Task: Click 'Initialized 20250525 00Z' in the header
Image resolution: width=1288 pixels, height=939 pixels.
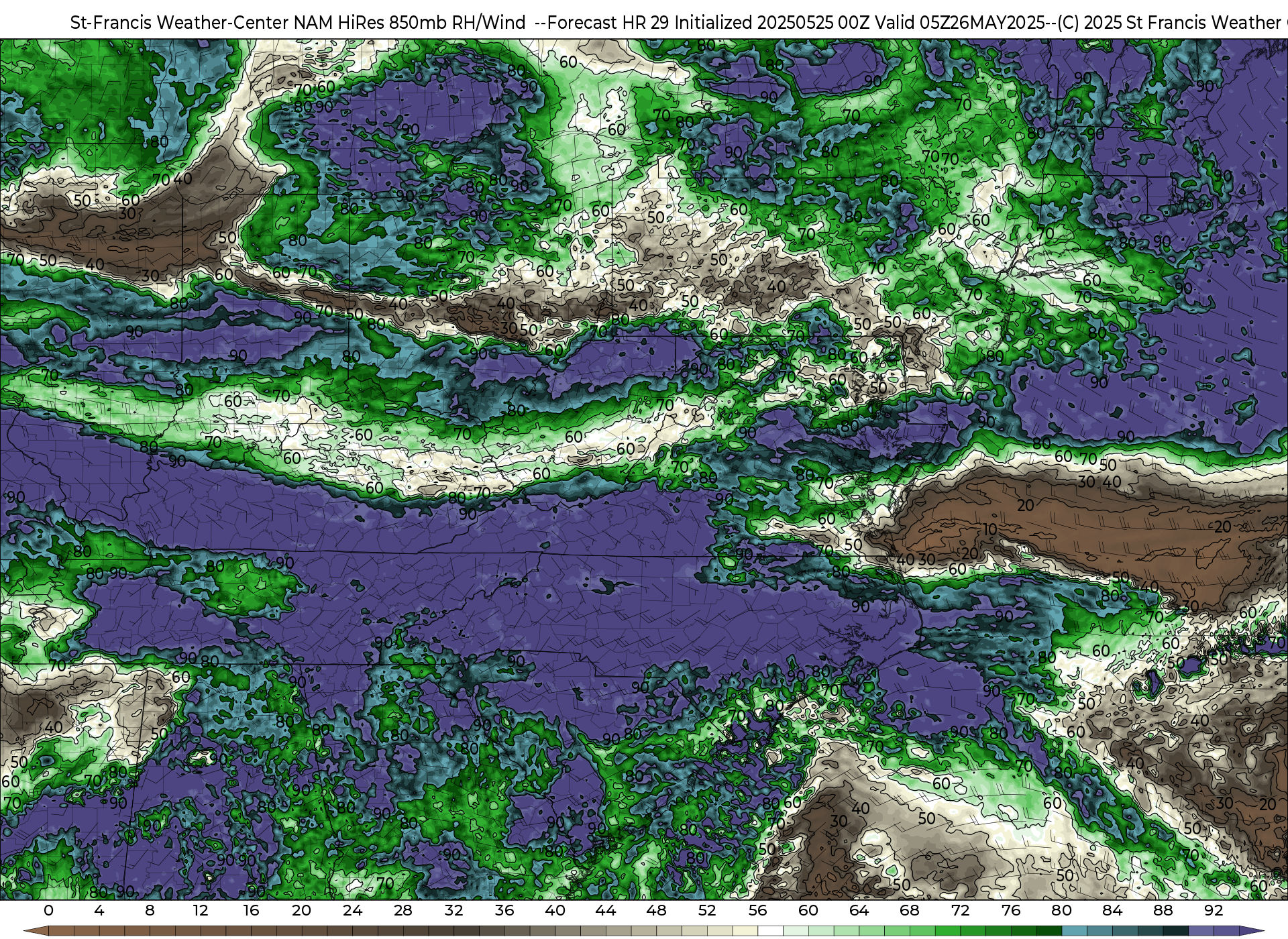Action: click(x=773, y=23)
